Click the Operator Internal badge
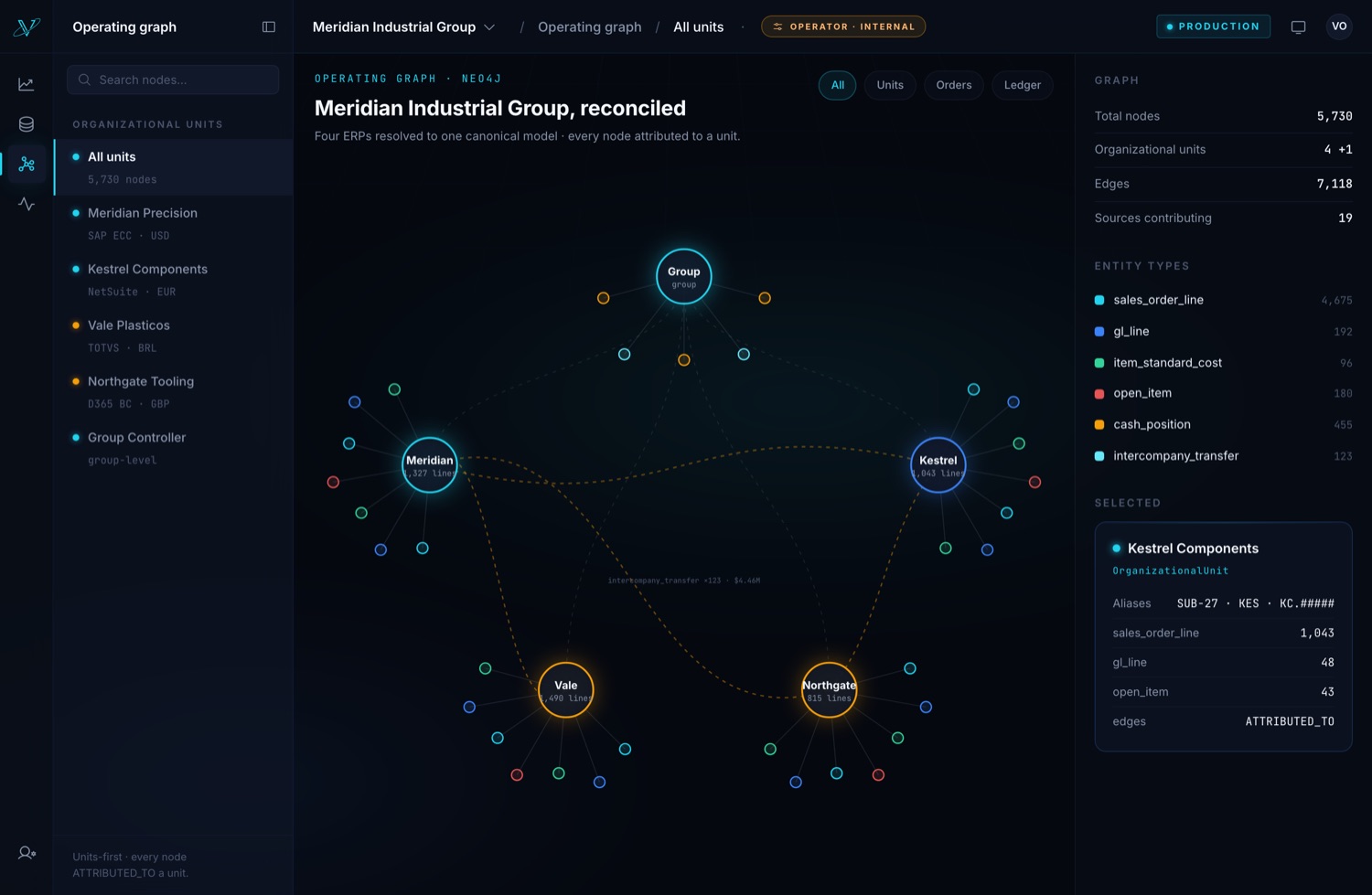This screenshot has width=1372, height=895. click(843, 27)
